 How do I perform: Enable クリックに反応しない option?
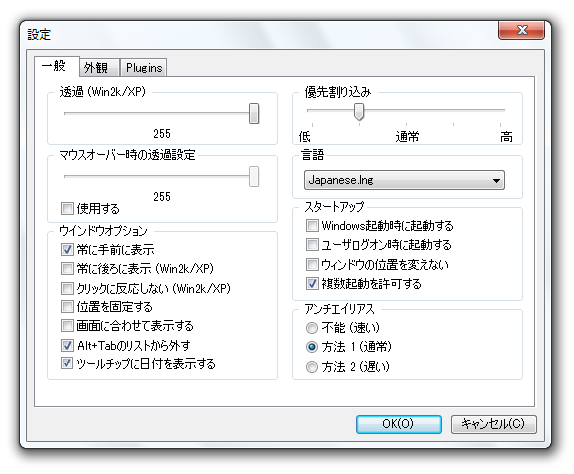(67, 288)
